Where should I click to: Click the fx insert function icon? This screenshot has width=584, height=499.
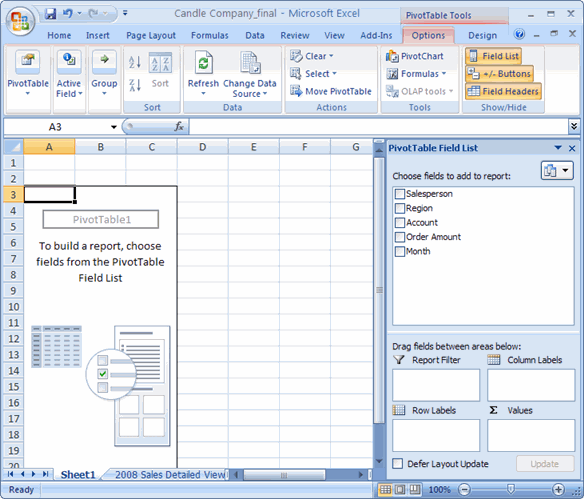point(179,127)
